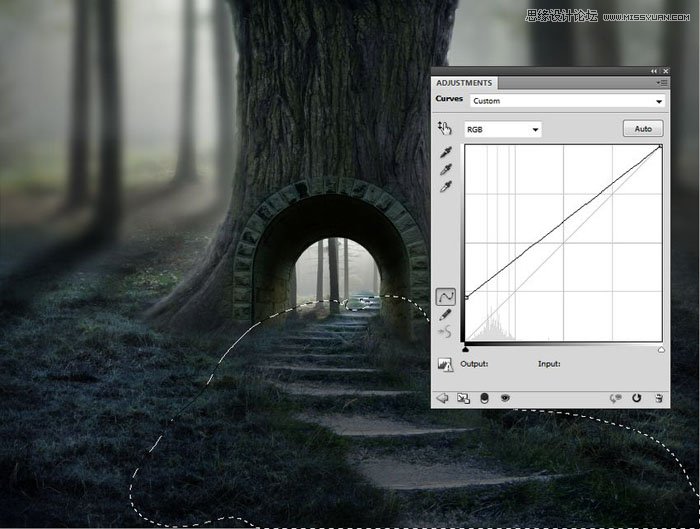Click the black point input slider
700x529 pixels.
click(466, 349)
